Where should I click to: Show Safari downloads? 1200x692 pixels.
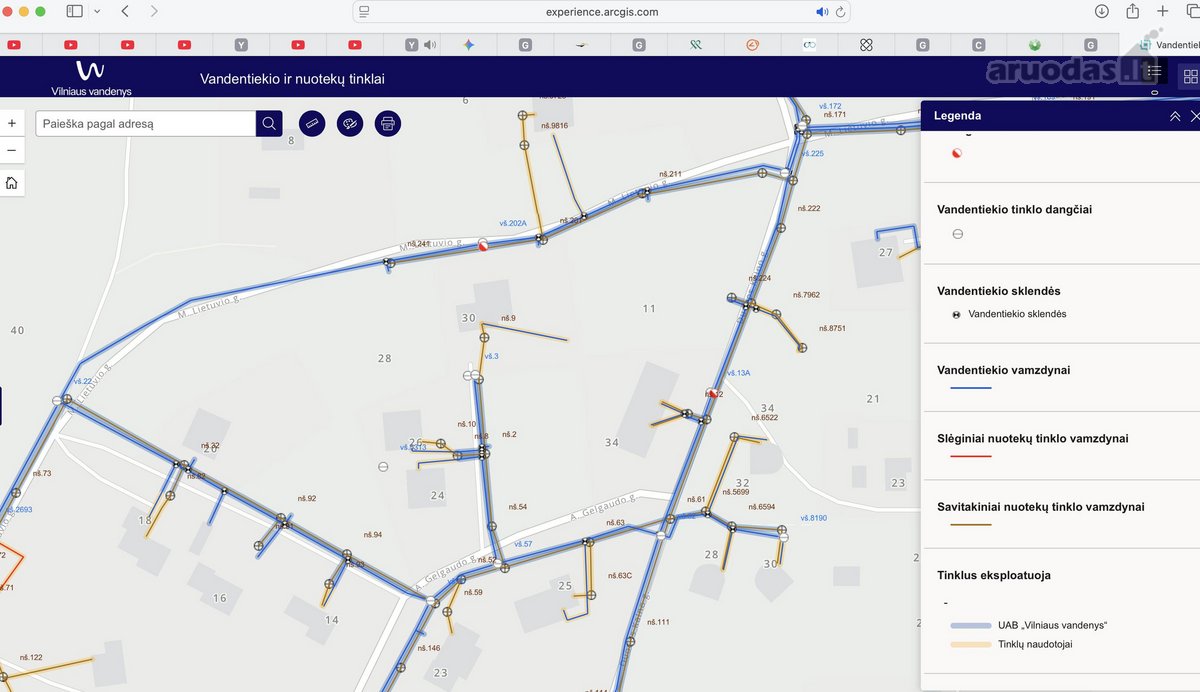point(1101,11)
